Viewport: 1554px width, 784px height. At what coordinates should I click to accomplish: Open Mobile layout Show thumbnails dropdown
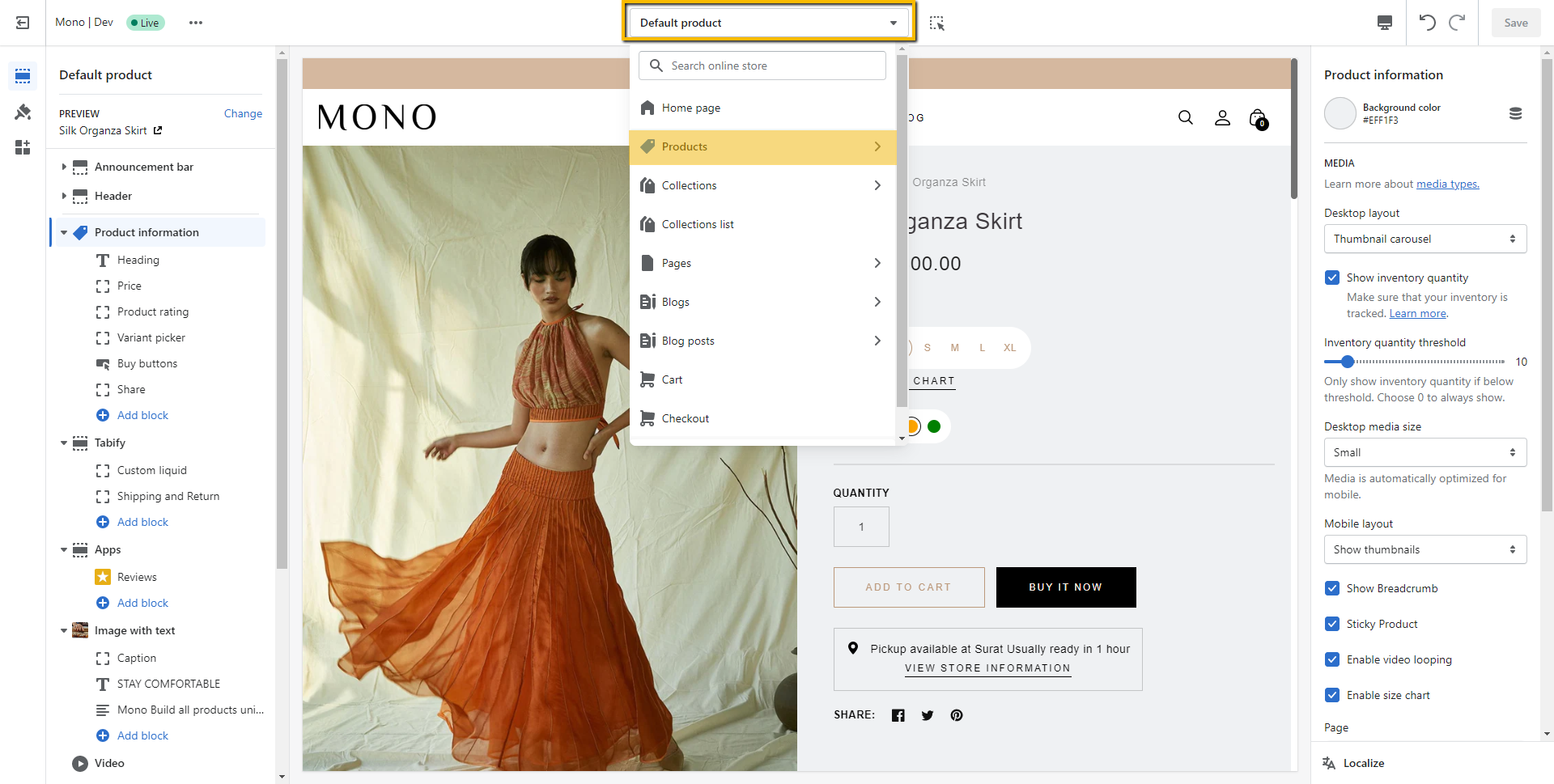coord(1425,549)
